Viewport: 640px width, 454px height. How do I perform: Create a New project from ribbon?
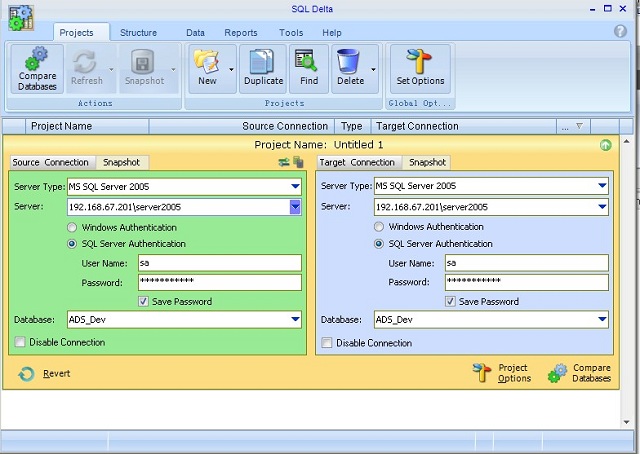coord(207,69)
